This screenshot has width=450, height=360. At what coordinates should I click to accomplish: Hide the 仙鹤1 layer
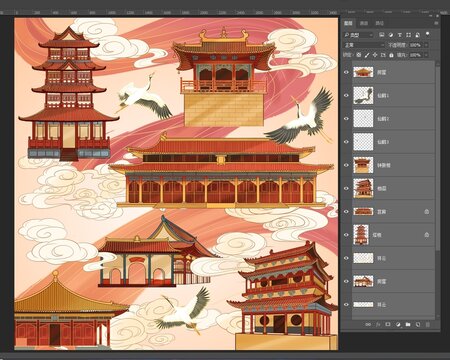point(346,95)
